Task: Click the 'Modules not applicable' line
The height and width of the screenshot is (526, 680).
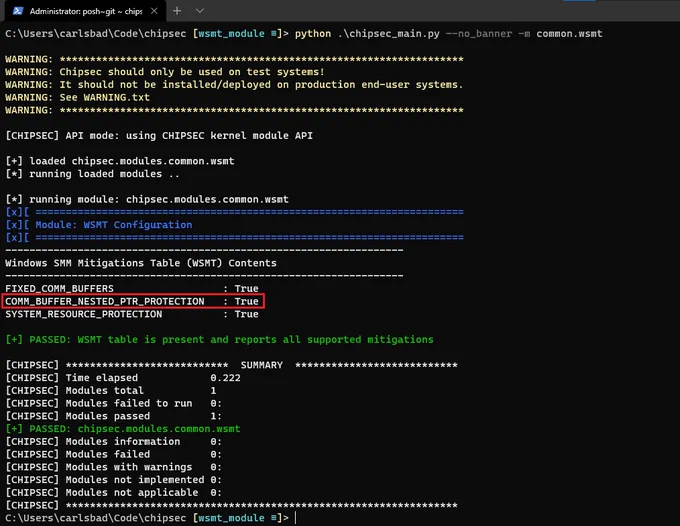Action: [x=114, y=493]
